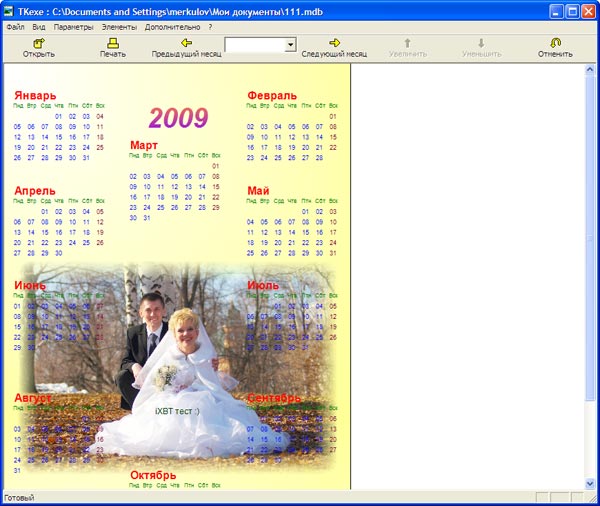Click the scrollbar down arrow

590,484
